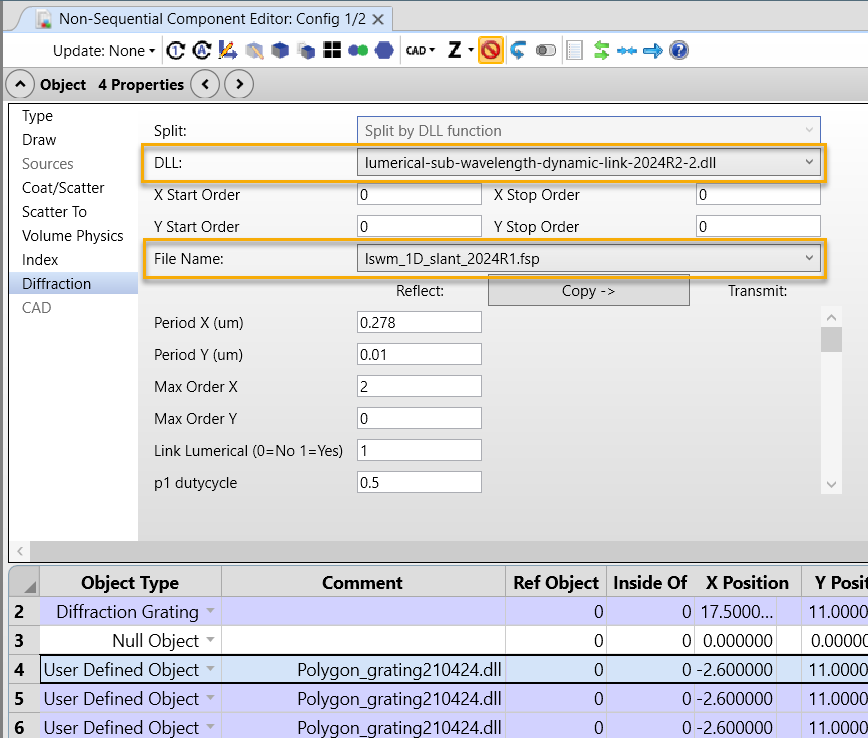
Task: Click the Link Lumerical value field
Action: pyautogui.click(x=419, y=451)
